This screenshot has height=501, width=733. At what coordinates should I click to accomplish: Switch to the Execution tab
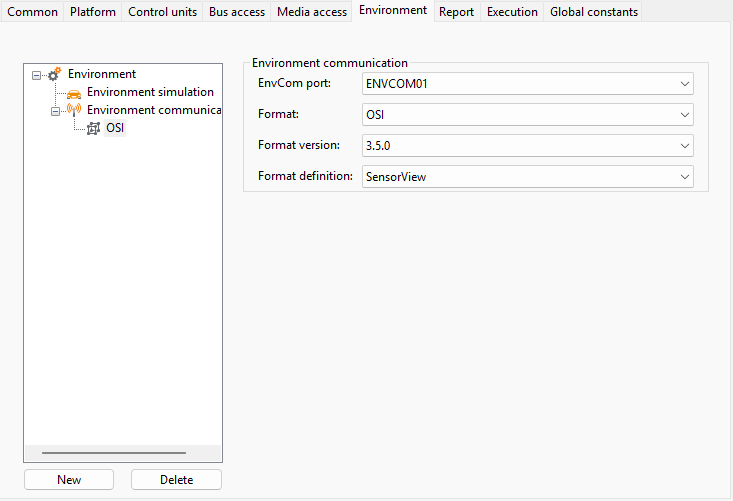512,12
